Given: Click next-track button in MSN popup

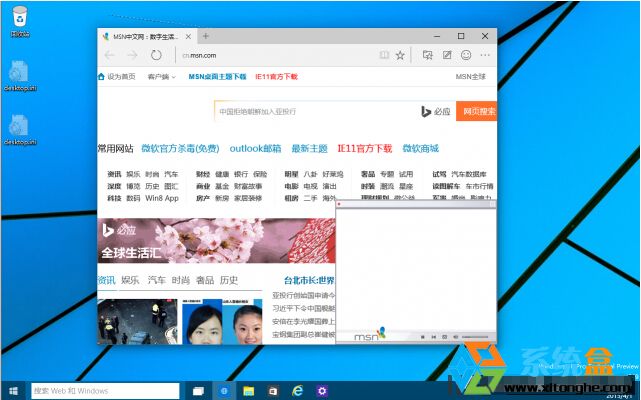Looking at the screenshot, I should [433, 337].
